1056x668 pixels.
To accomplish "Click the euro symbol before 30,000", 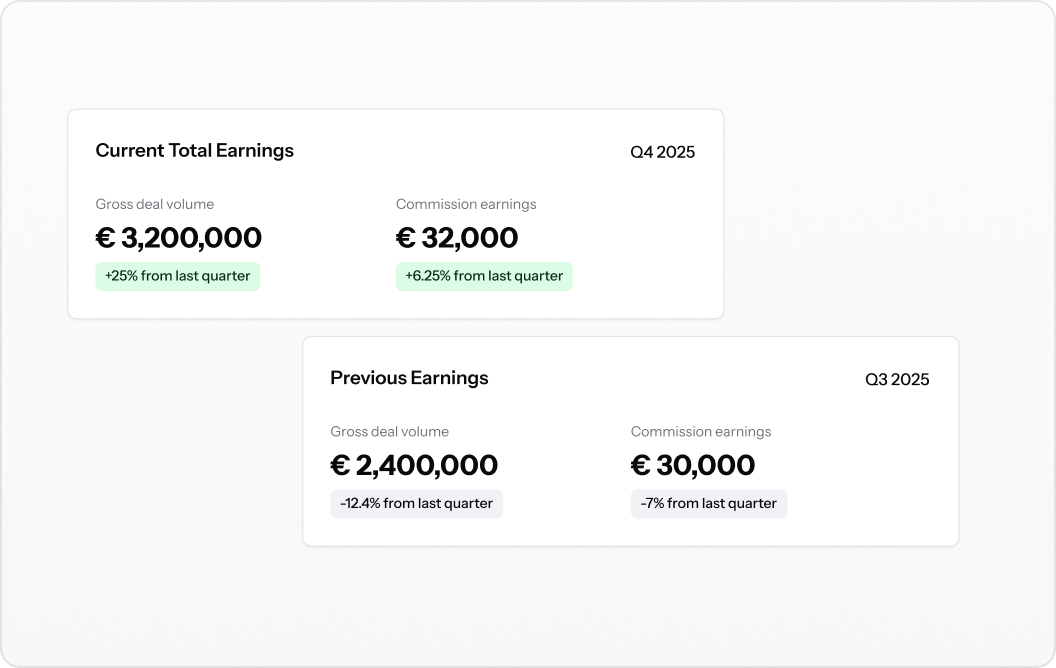I will point(640,465).
